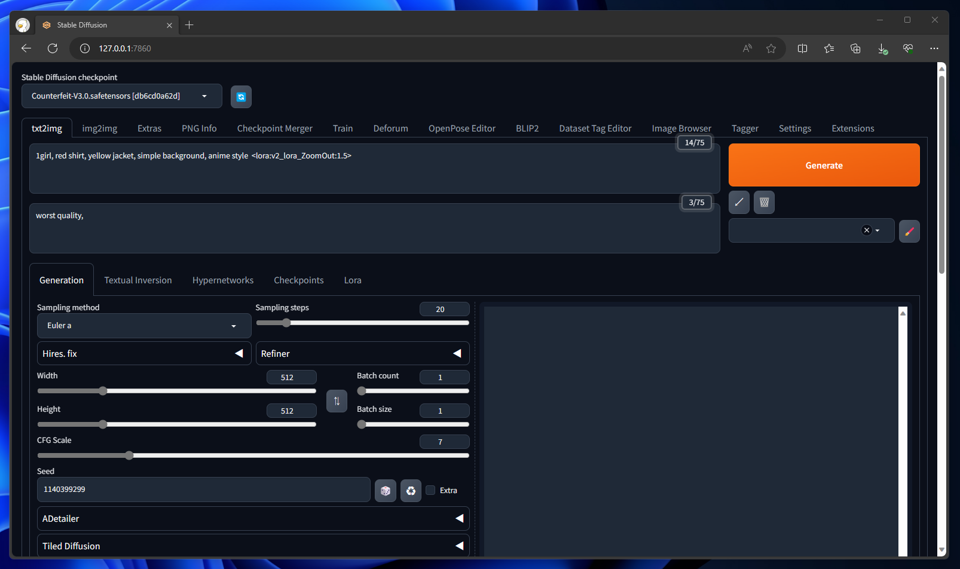Open the browser downloads
This screenshot has width=960, height=569.
coord(882,48)
